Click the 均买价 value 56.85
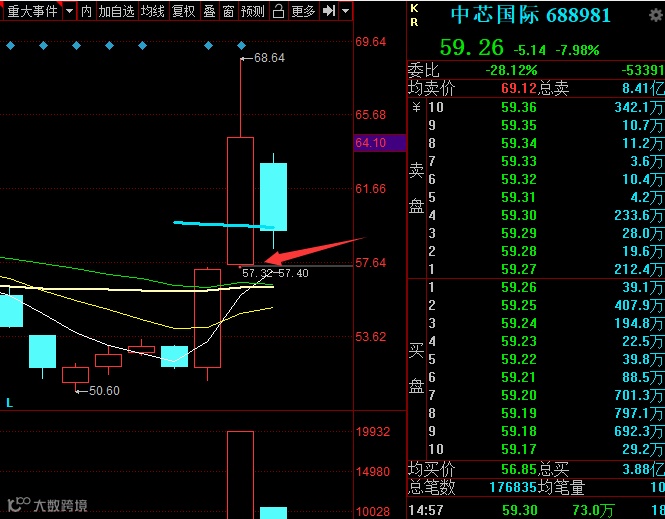The image size is (665, 519). click(519, 469)
